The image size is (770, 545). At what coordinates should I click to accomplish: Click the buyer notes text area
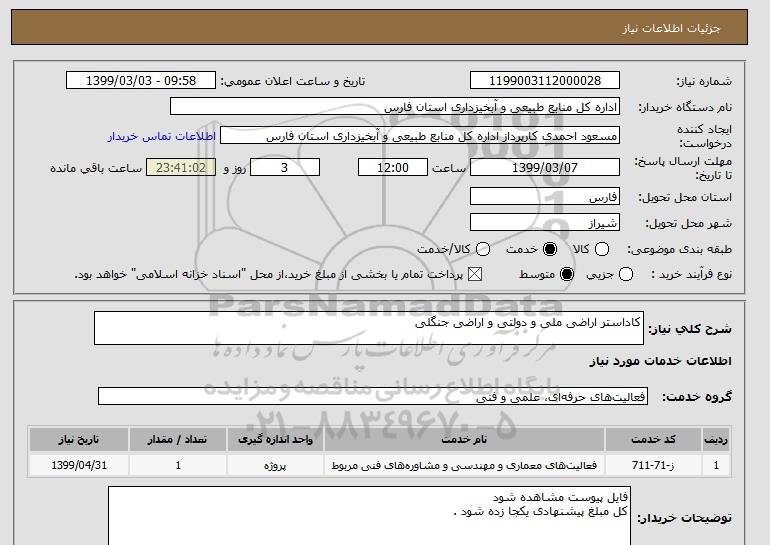coord(369,516)
